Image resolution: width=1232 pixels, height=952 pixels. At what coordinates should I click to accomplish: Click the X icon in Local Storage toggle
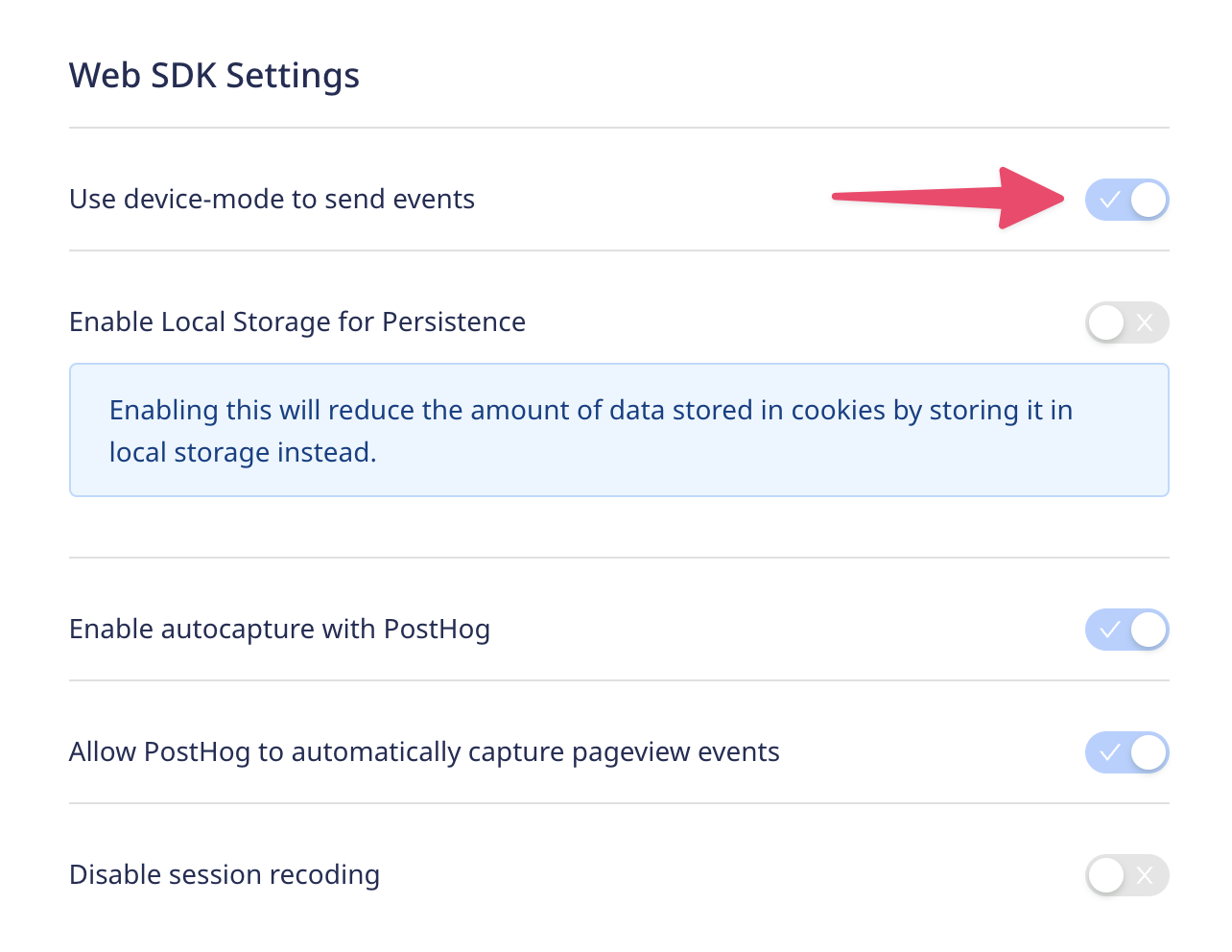(x=1145, y=322)
